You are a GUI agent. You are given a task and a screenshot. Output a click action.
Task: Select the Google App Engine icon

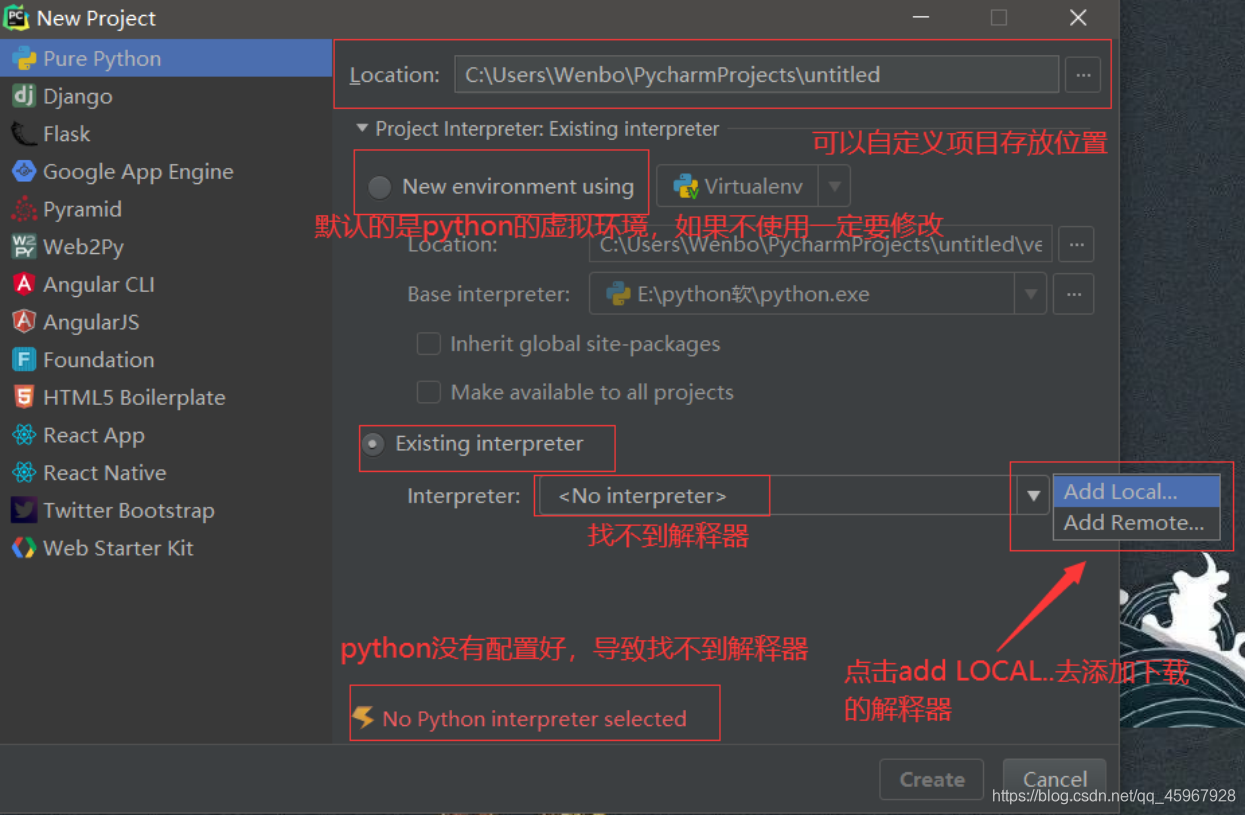tap(24, 172)
